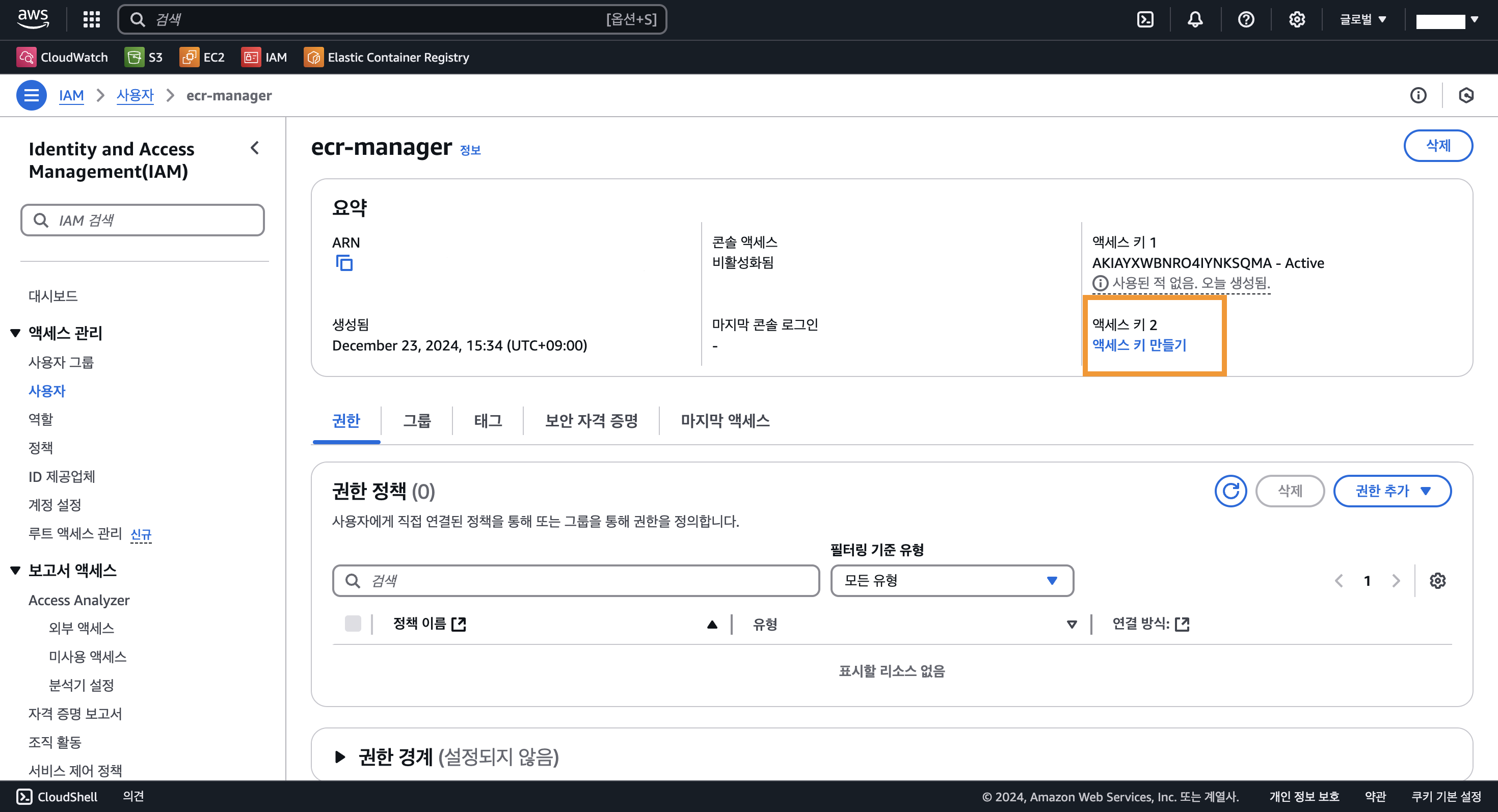Open the 권한 추가 dropdown button
The height and width of the screenshot is (812, 1498).
click(1392, 491)
